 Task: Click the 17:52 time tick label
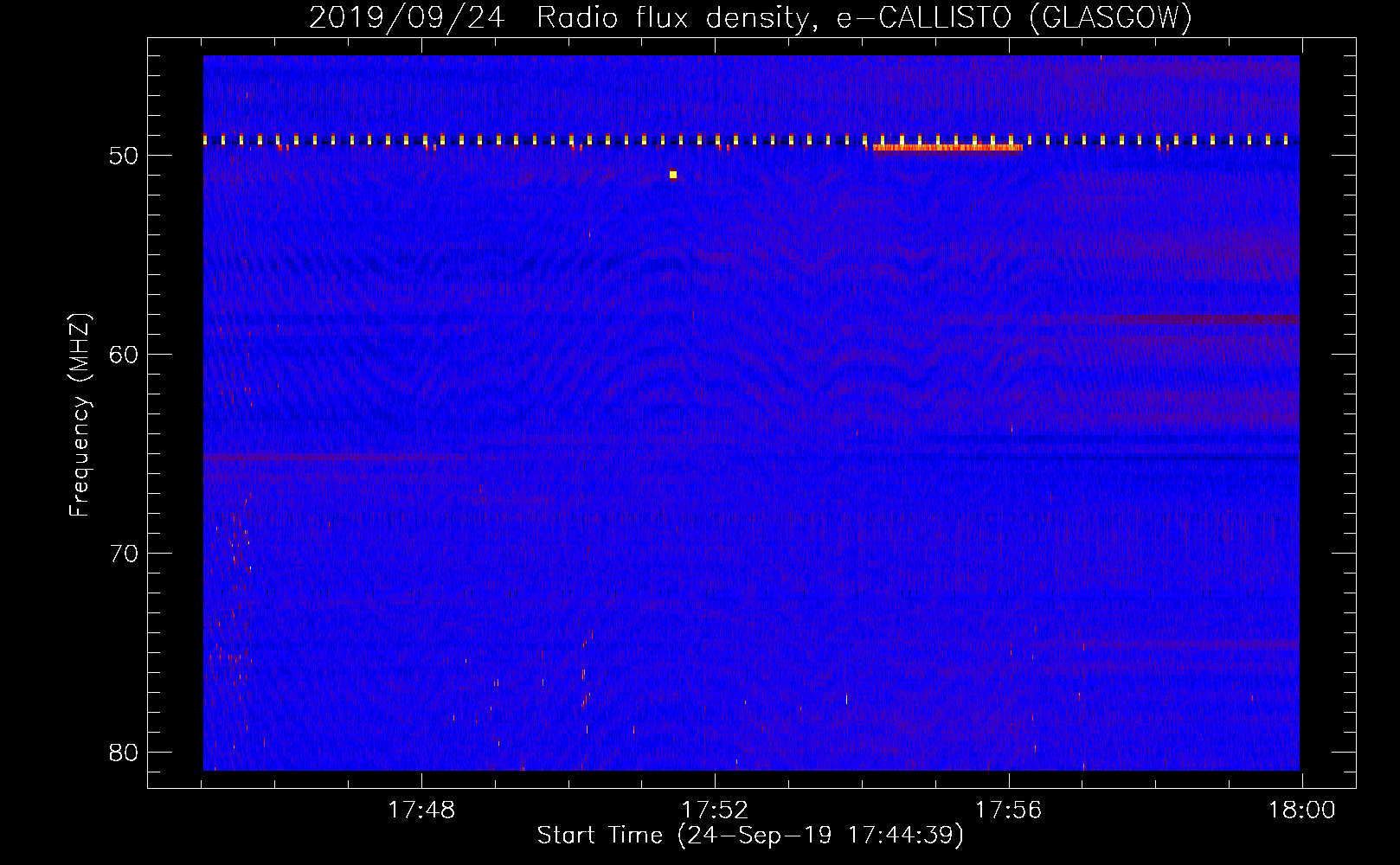click(x=715, y=811)
